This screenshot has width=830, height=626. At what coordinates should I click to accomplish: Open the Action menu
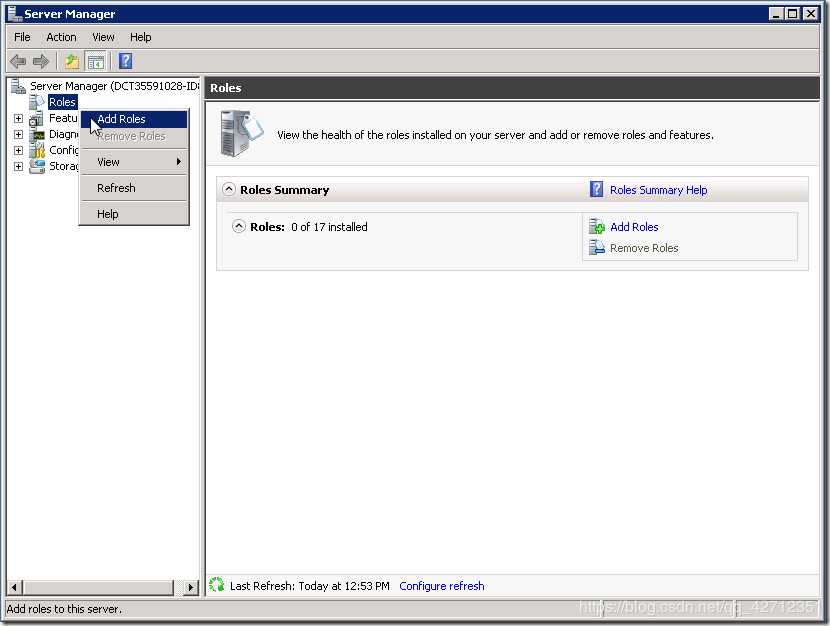pos(61,37)
